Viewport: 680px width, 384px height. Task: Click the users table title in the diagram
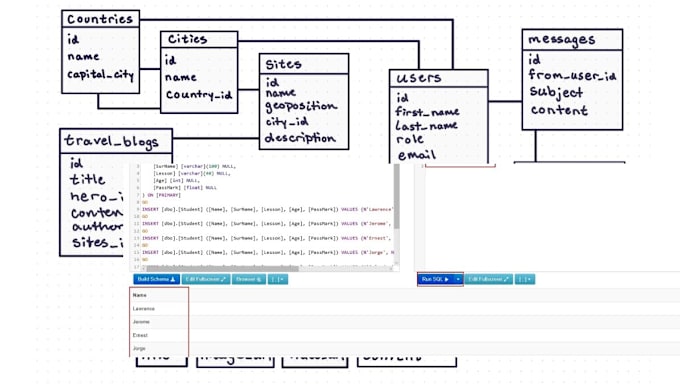pos(419,78)
